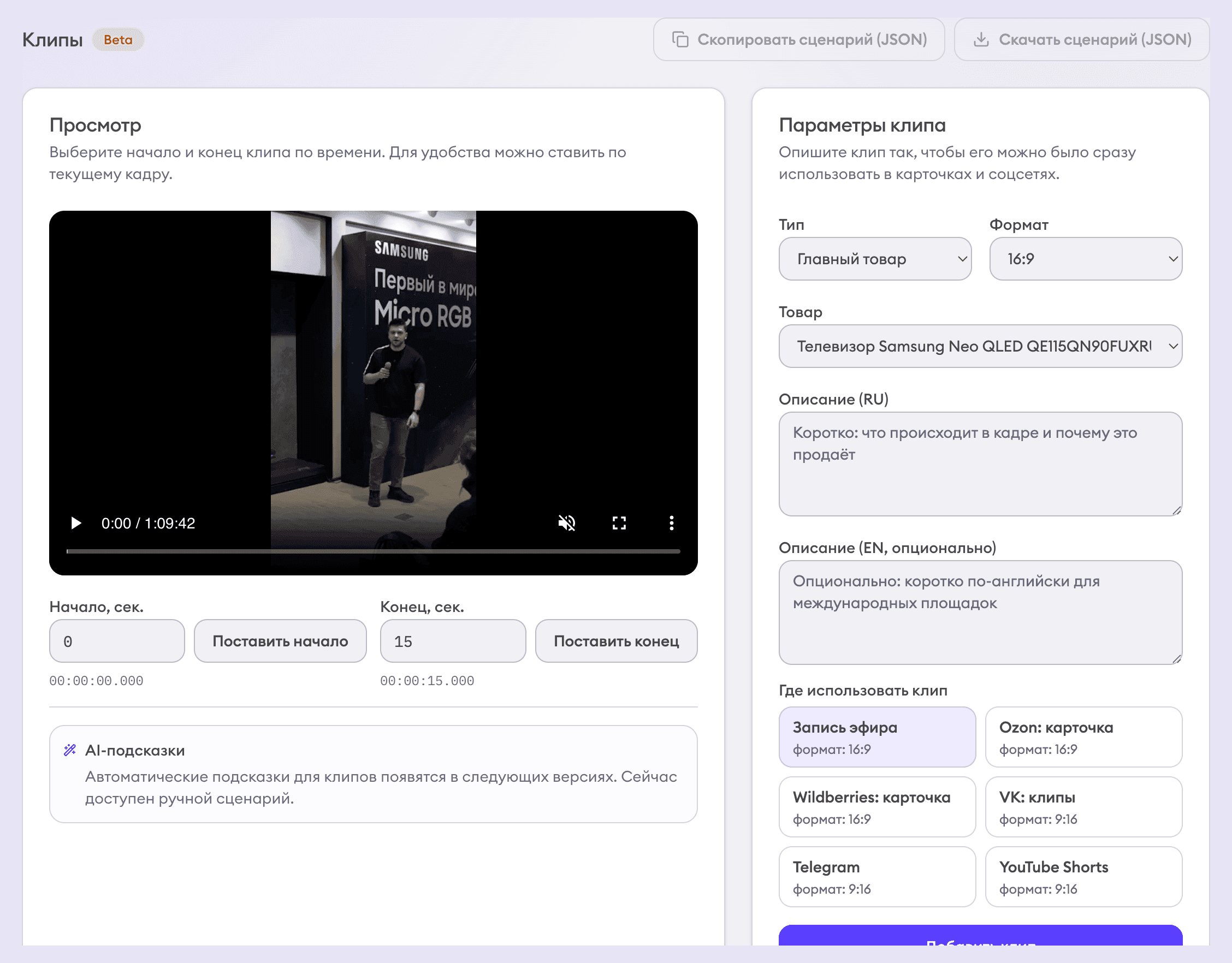The height and width of the screenshot is (963, 1232).
Task: Open the Тип dropdown
Action: (x=875, y=259)
